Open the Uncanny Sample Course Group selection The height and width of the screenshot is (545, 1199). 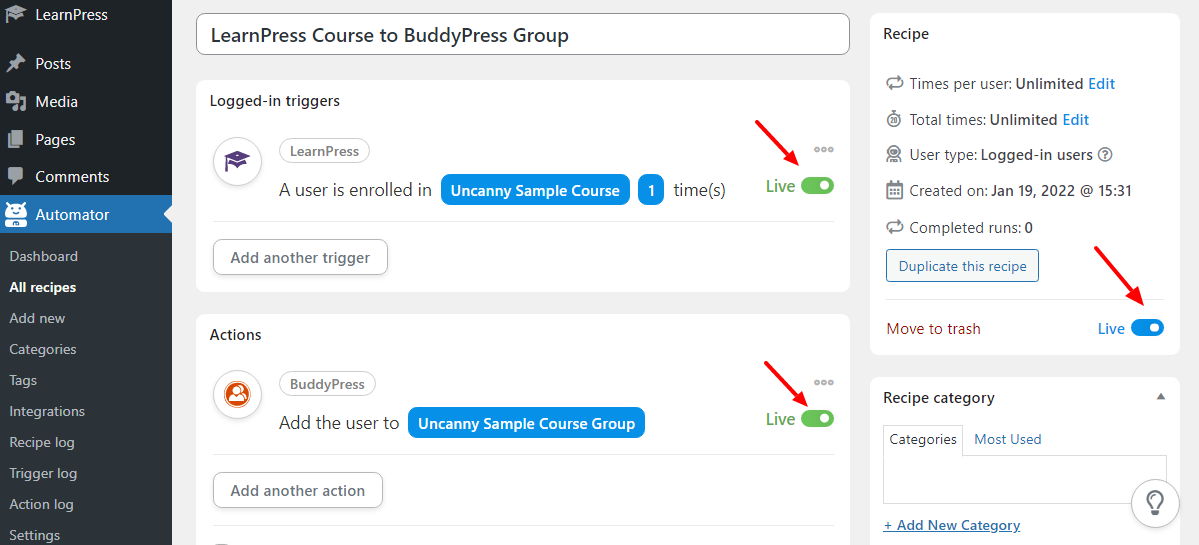tap(527, 423)
